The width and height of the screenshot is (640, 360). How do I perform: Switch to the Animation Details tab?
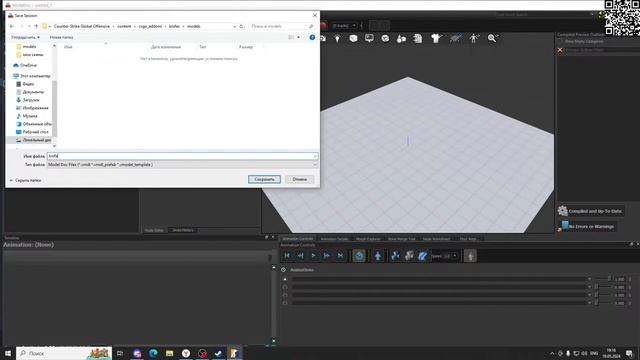tap(334, 239)
